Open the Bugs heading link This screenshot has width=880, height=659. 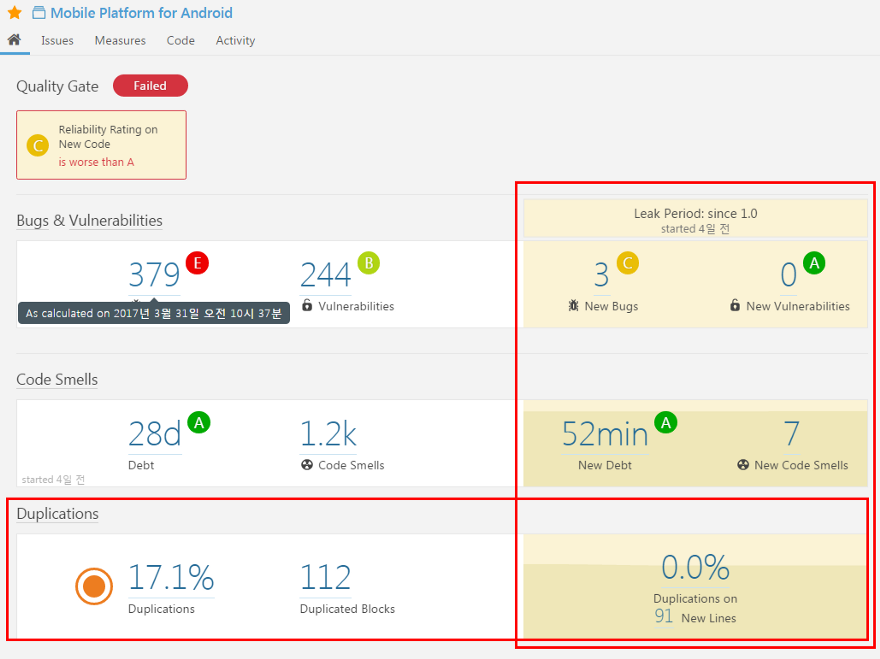33,221
